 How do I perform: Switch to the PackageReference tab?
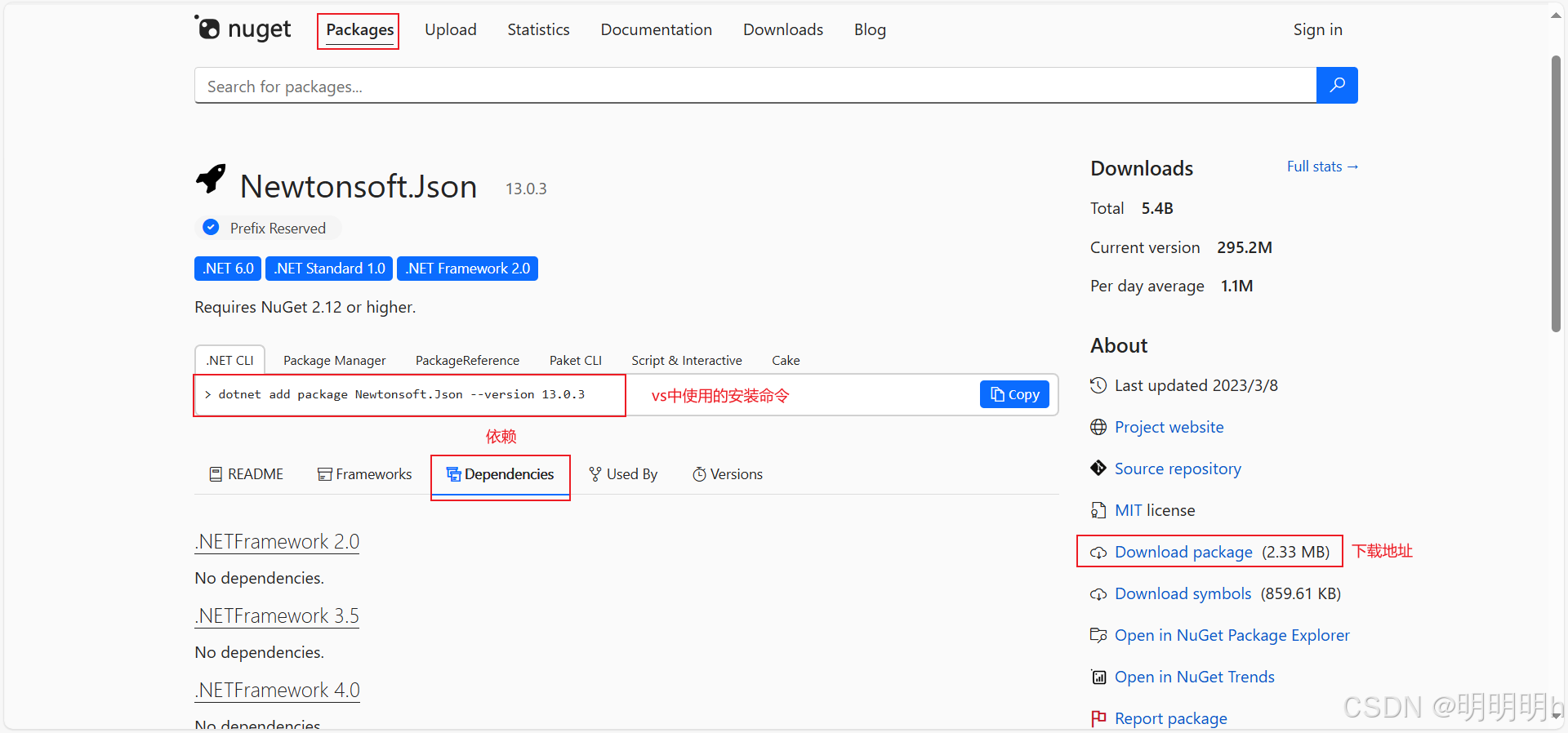[x=467, y=360]
